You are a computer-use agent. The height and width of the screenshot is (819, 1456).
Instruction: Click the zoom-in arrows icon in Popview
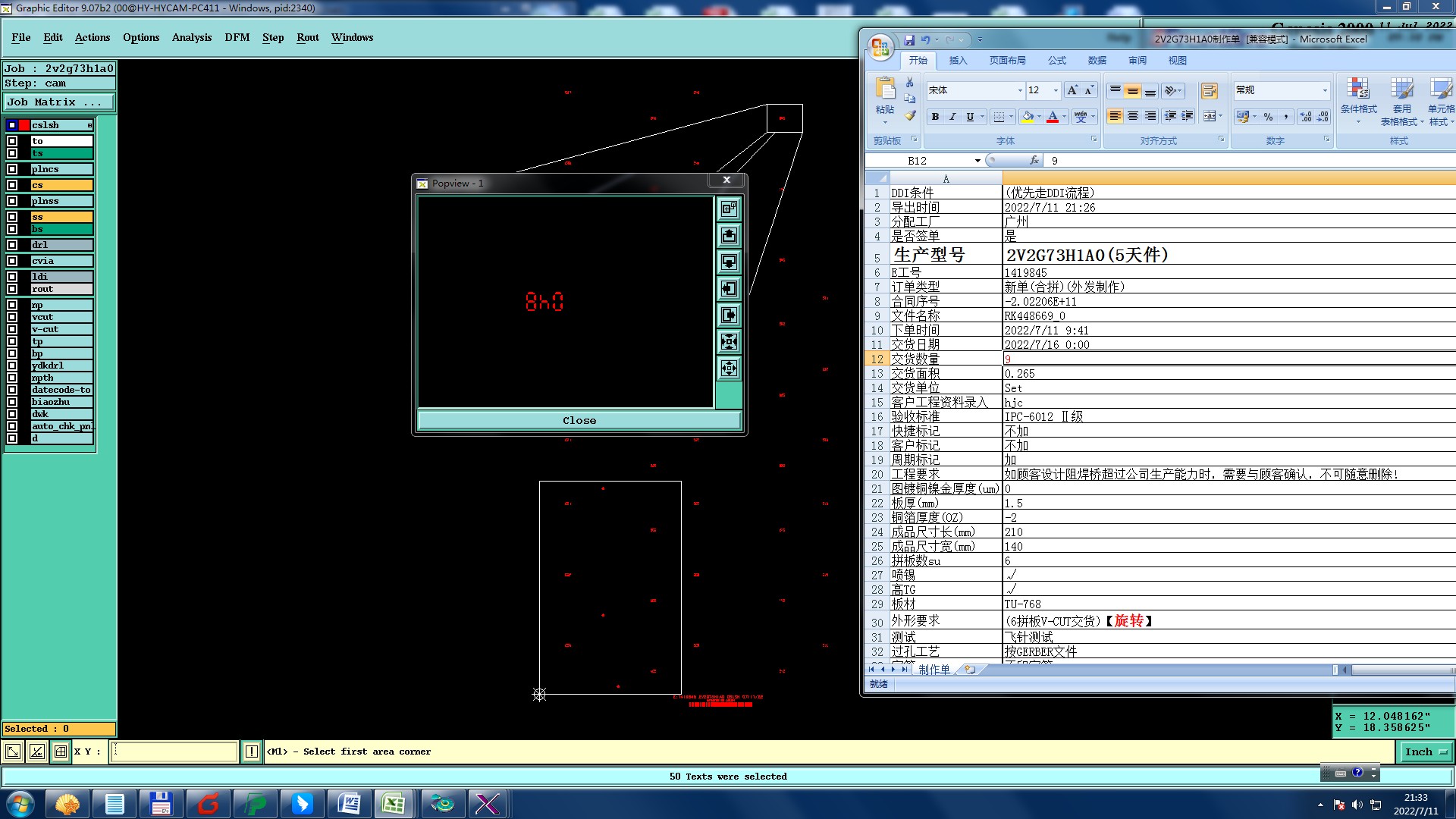pyautogui.click(x=729, y=341)
